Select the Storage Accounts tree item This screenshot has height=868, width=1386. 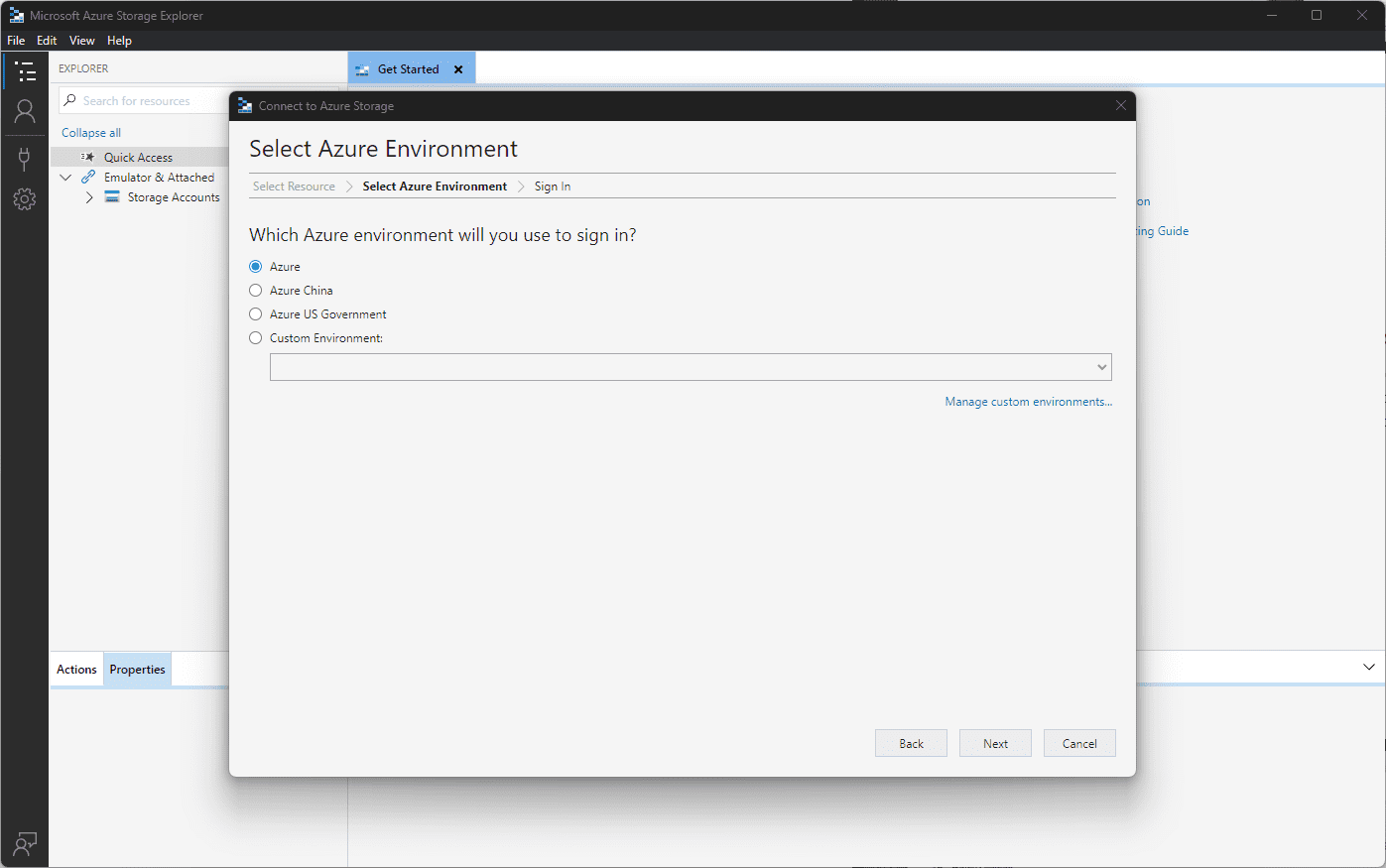[174, 196]
